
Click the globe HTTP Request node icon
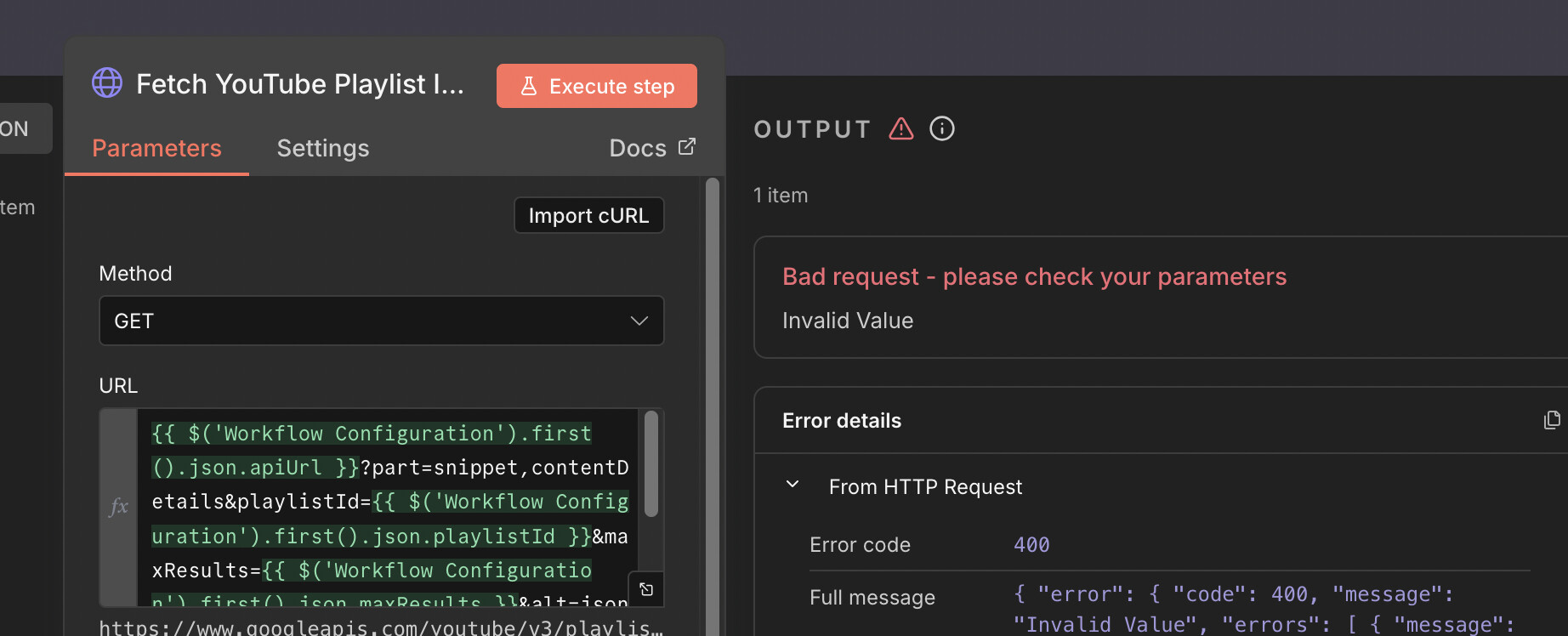pyautogui.click(x=107, y=83)
